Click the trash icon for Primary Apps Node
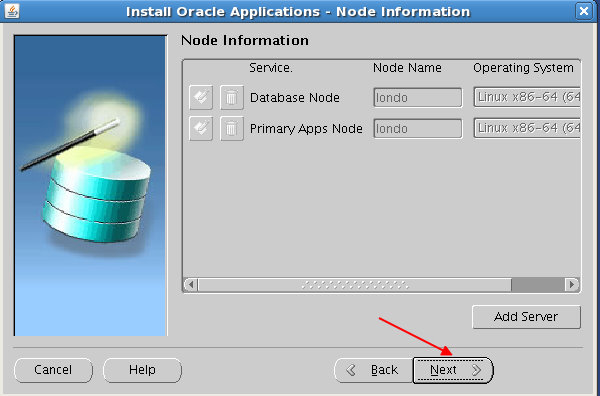Screen dimensions: 600x396 click(x=232, y=128)
